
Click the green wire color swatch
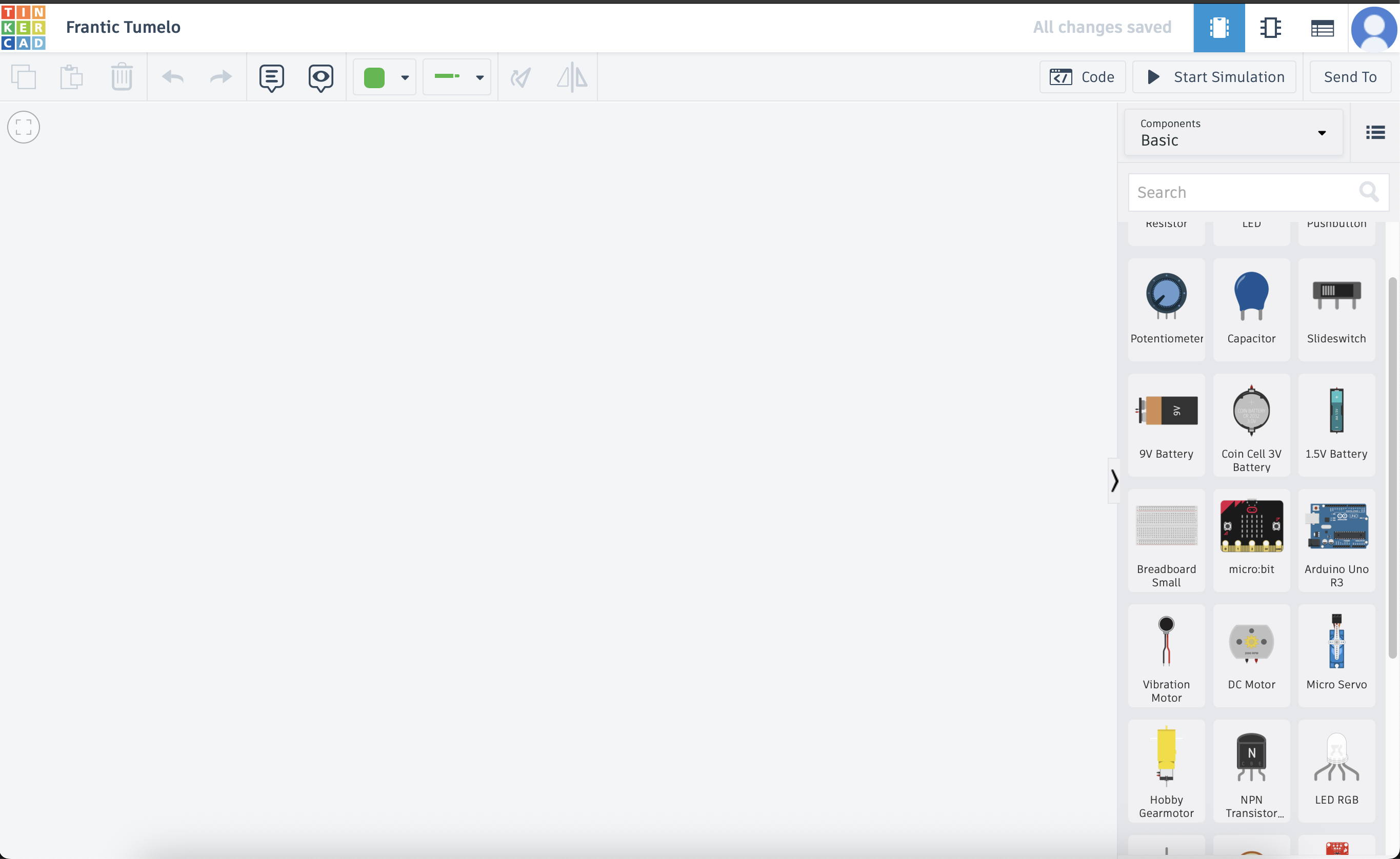(374, 77)
